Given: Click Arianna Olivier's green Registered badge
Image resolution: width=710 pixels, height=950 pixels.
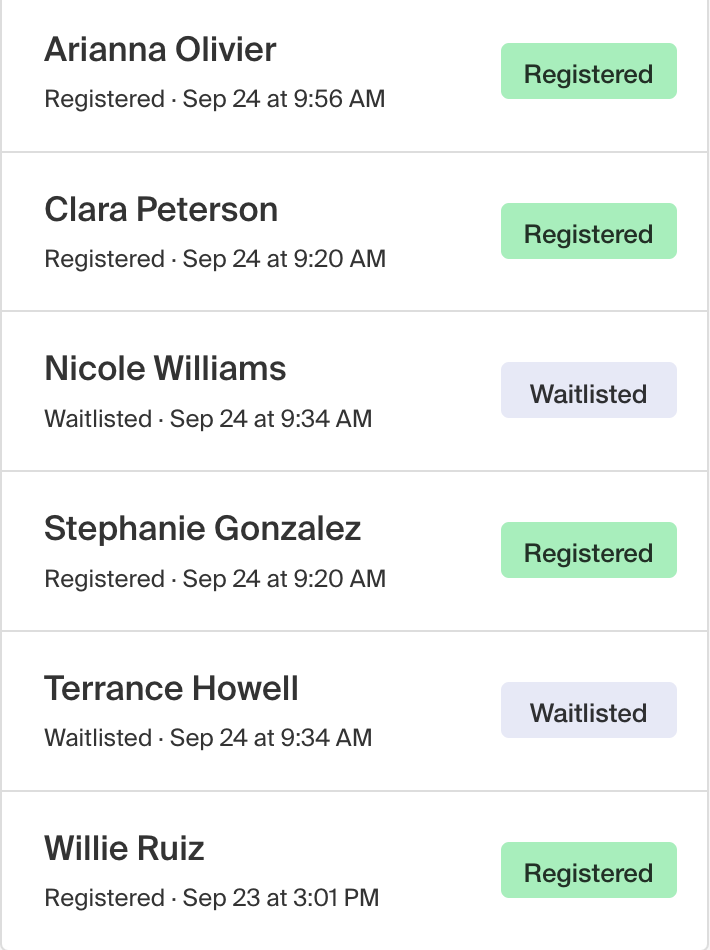Looking at the screenshot, I should 589,71.
